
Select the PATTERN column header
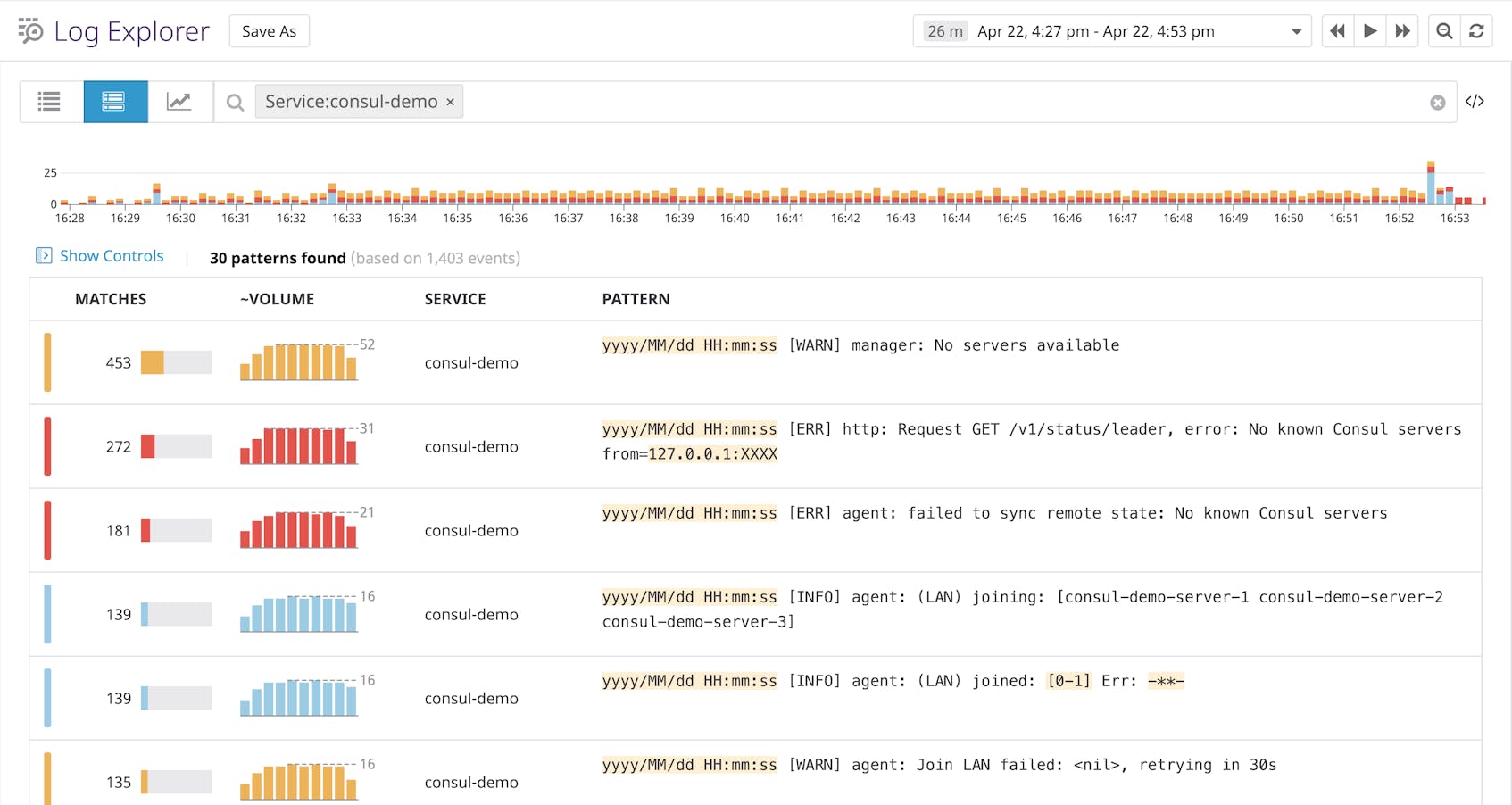pyautogui.click(x=636, y=299)
